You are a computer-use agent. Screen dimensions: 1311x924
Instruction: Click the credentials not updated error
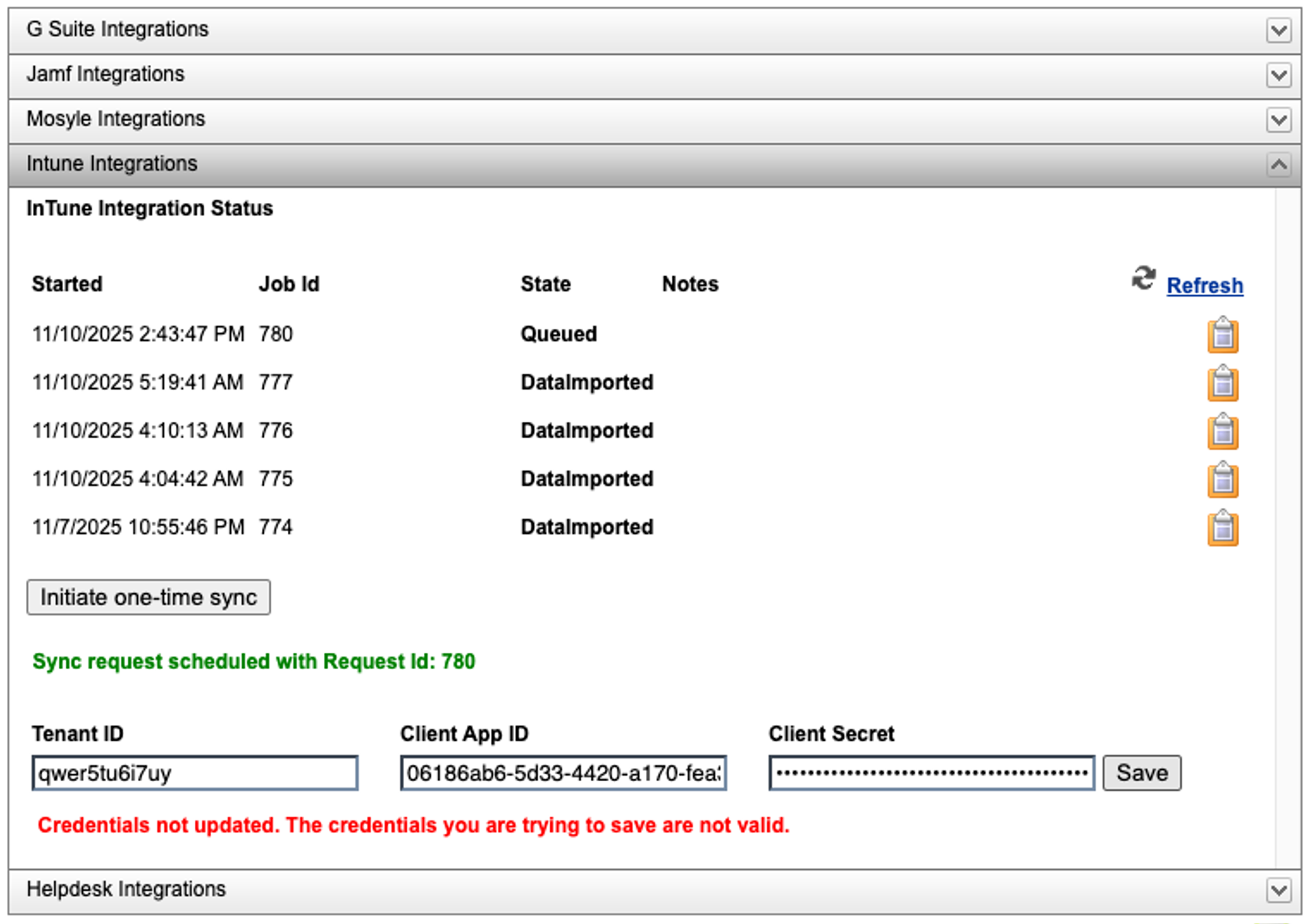(x=414, y=826)
